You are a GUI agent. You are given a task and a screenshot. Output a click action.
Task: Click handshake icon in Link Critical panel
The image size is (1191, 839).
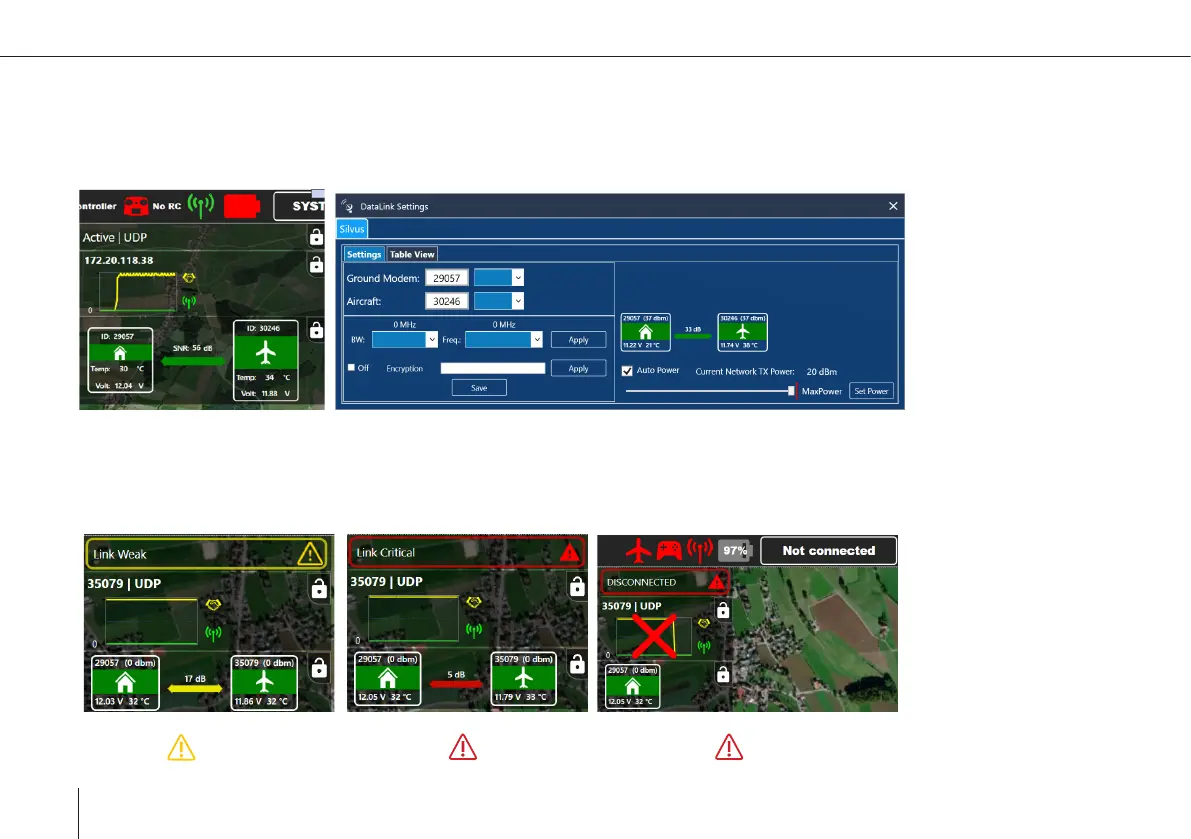pyautogui.click(x=474, y=602)
